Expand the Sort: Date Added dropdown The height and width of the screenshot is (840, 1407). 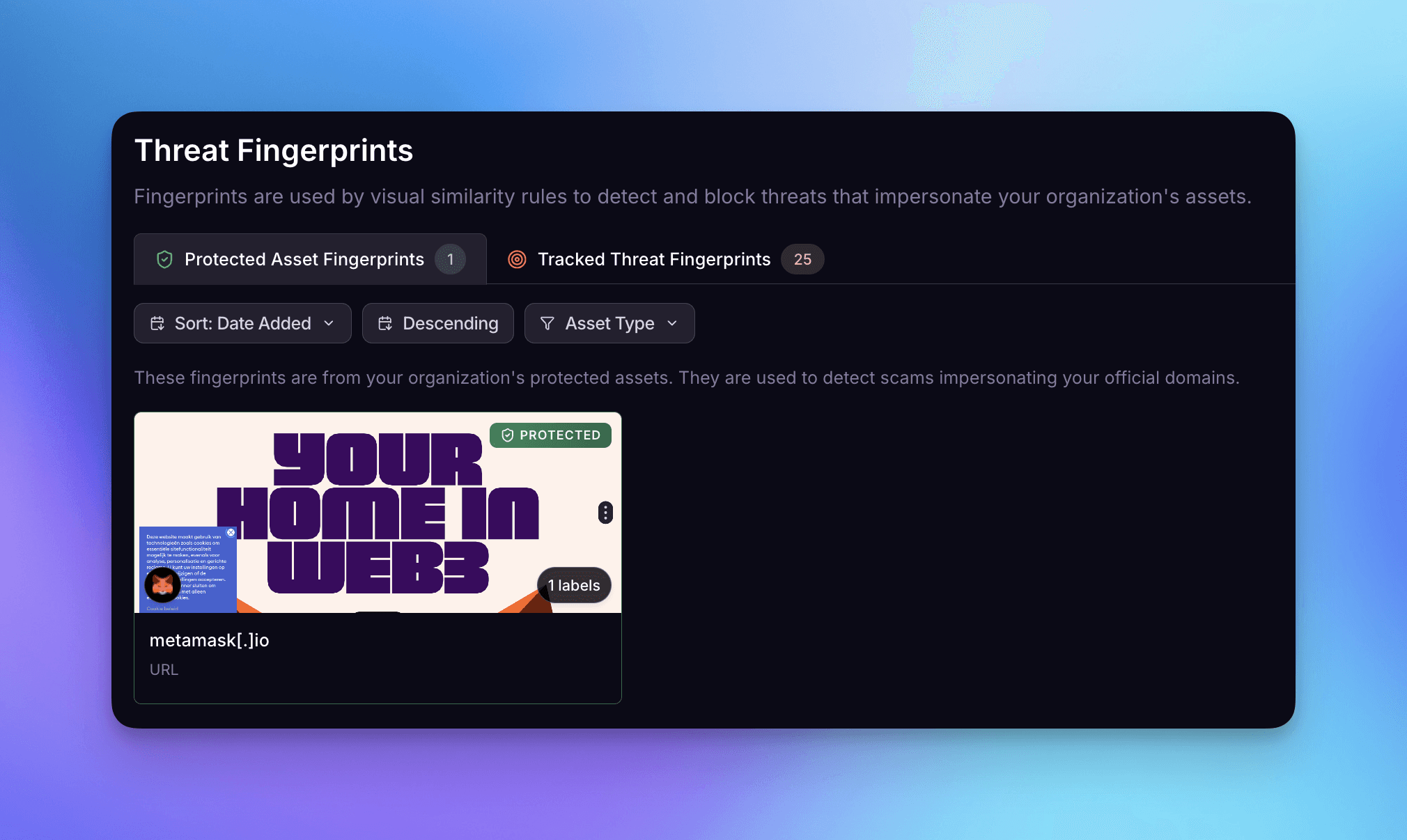[x=242, y=323]
